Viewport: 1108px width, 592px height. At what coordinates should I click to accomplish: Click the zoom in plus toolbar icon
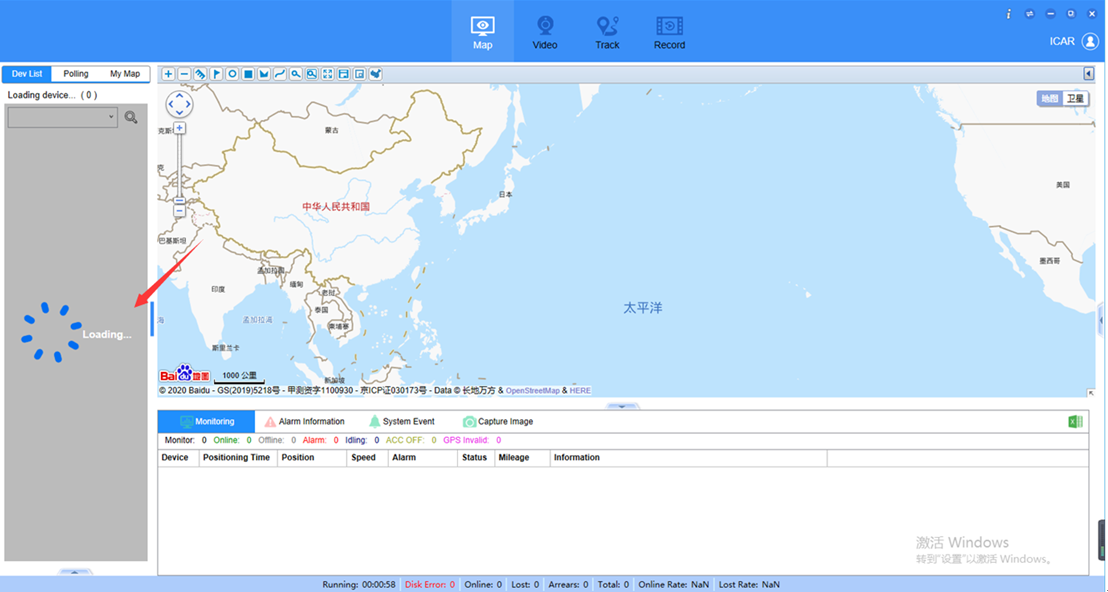click(168, 74)
